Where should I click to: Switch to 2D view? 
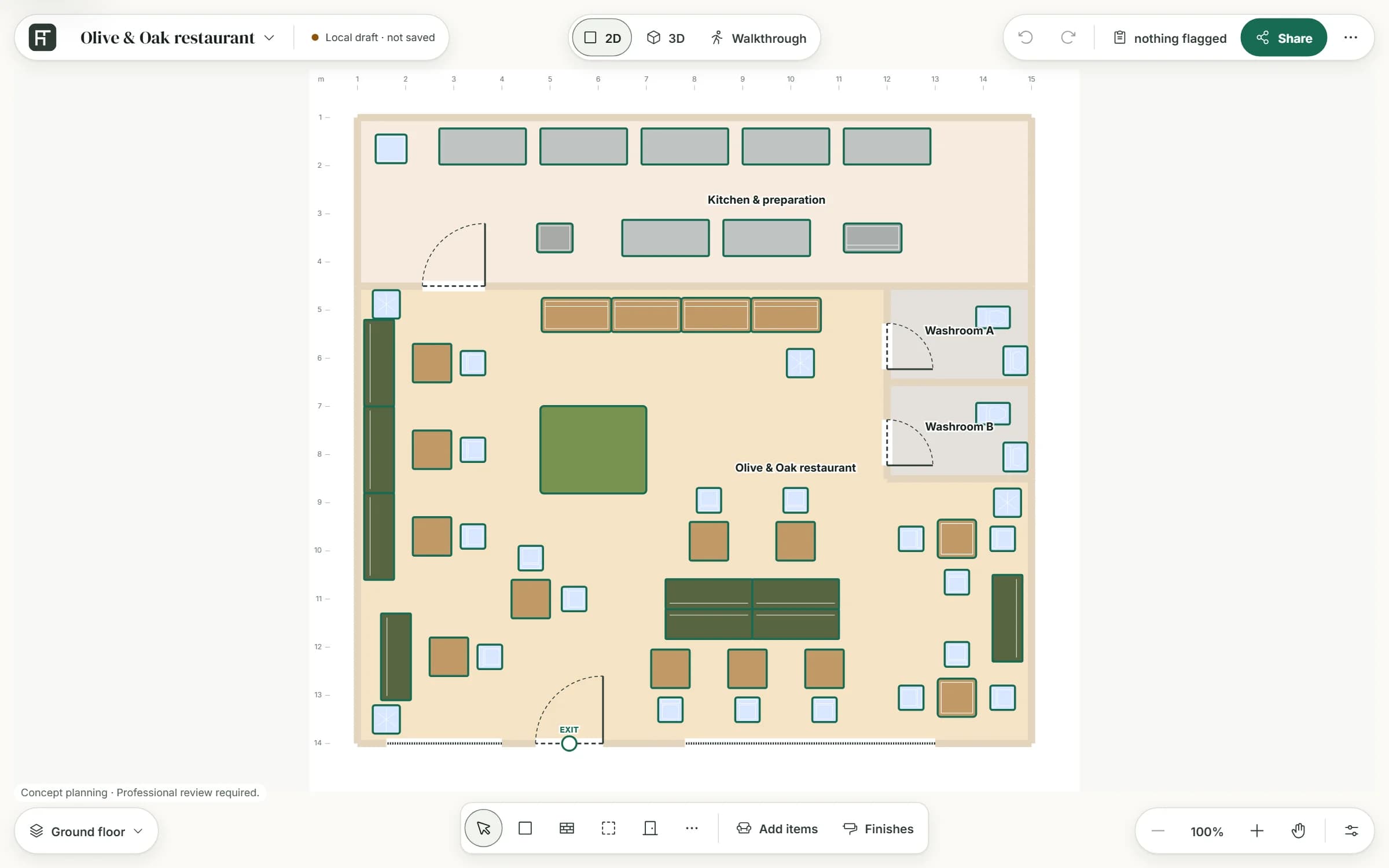(x=602, y=38)
